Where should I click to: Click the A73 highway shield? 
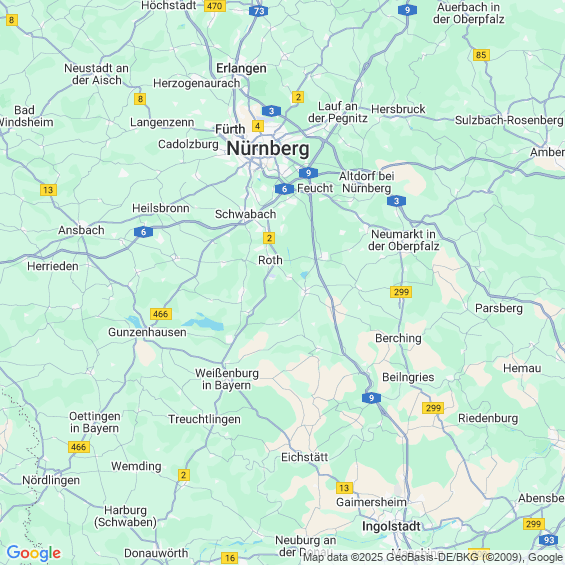coord(259,11)
